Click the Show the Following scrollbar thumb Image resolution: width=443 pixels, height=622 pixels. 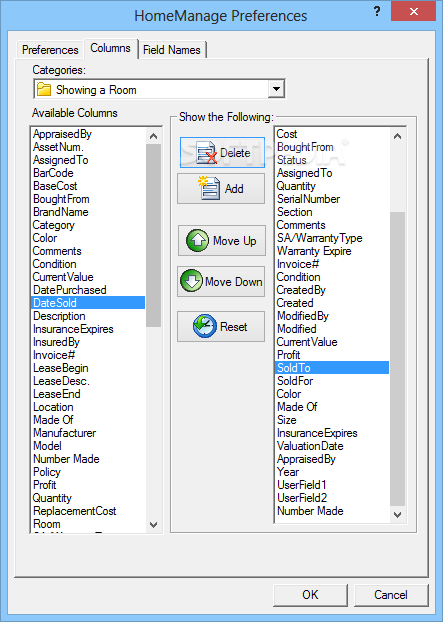click(397, 359)
